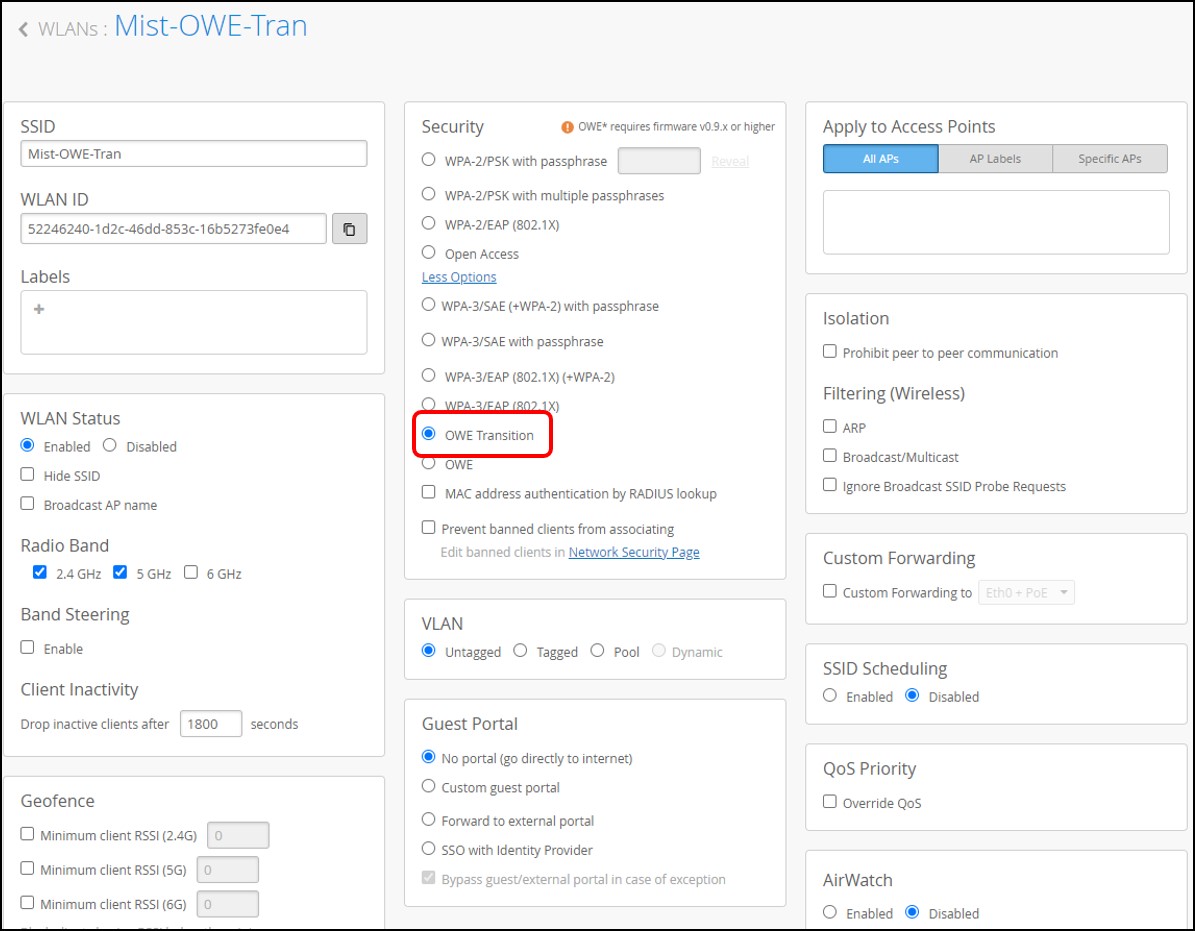Click the Reveal passphrase link
The height and width of the screenshot is (931, 1195).
pyautogui.click(x=730, y=162)
